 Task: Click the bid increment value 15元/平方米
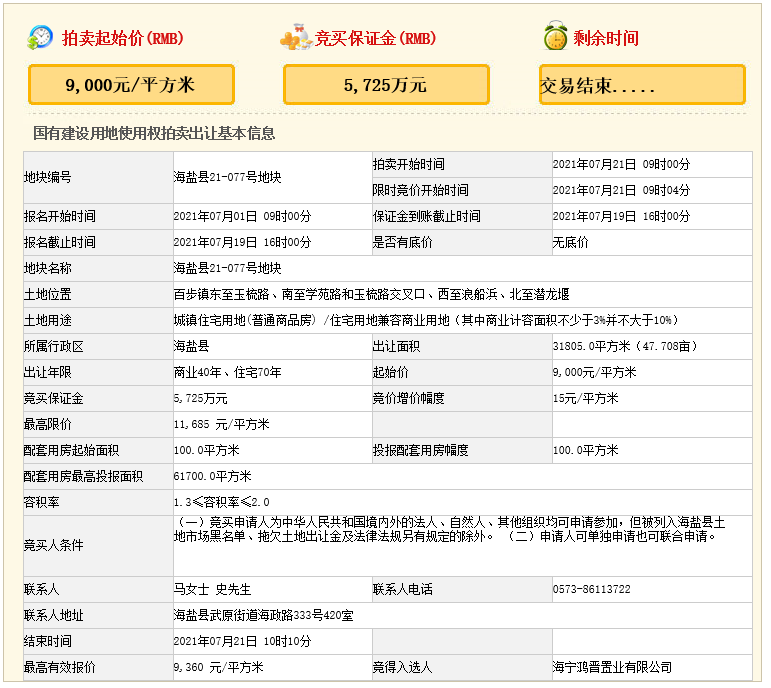coord(585,398)
